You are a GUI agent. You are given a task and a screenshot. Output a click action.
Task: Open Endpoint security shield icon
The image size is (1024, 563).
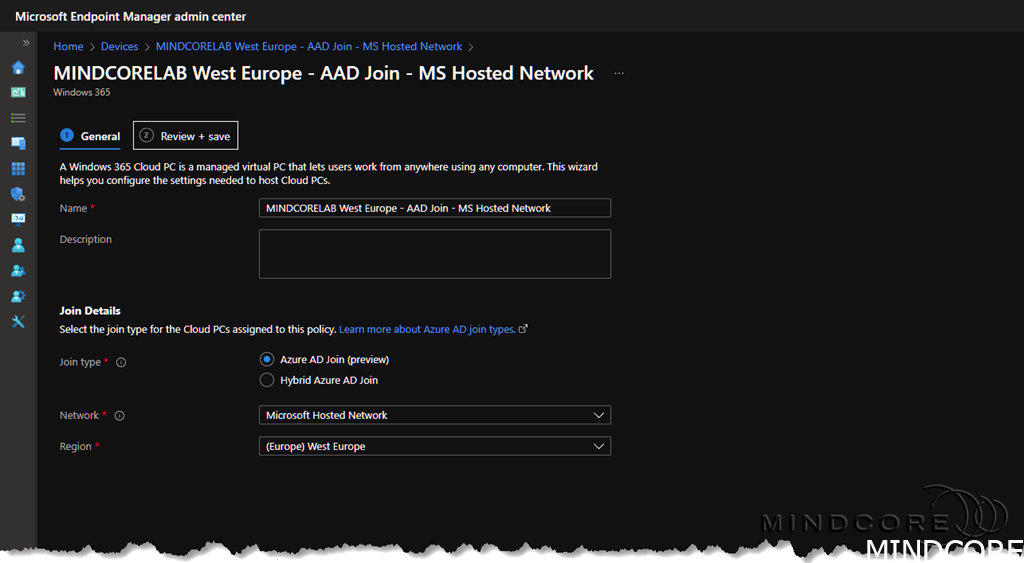(x=18, y=194)
